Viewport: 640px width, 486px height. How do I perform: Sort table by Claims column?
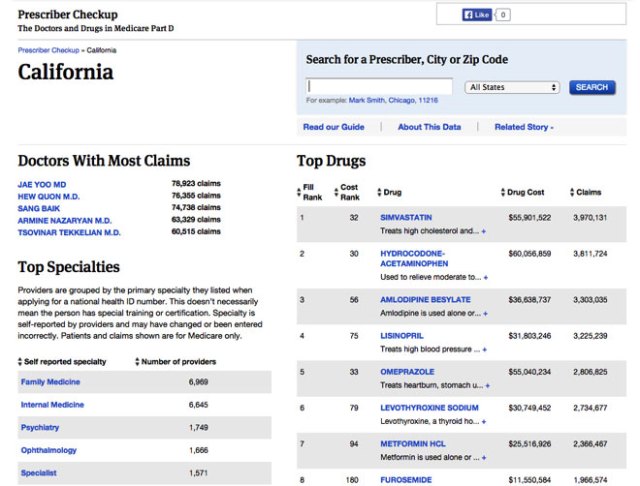click(x=571, y=192)
